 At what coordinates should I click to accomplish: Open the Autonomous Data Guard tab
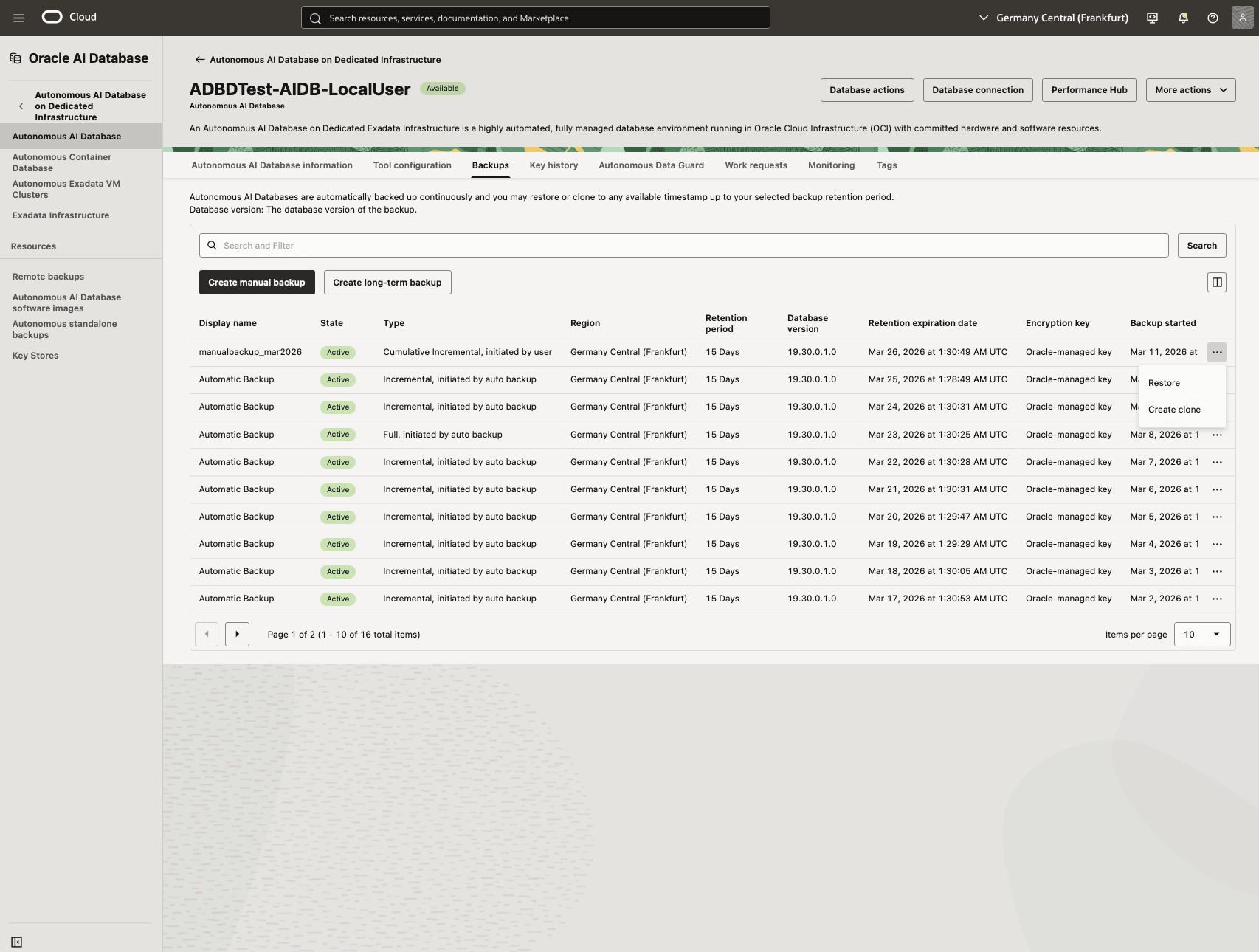651,165
